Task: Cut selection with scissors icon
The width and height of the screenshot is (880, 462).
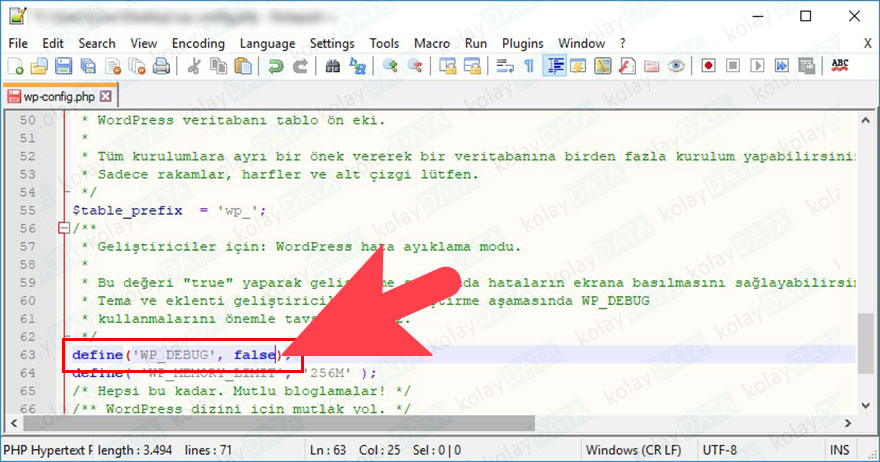Action: [194, 66]
